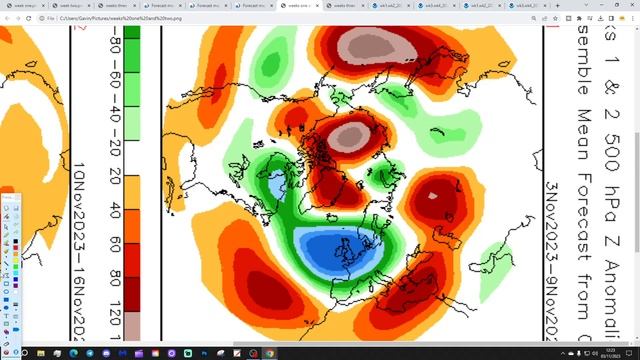
Task: Open the zoom magnifier icon in the address bar
Action: (534, 18)
